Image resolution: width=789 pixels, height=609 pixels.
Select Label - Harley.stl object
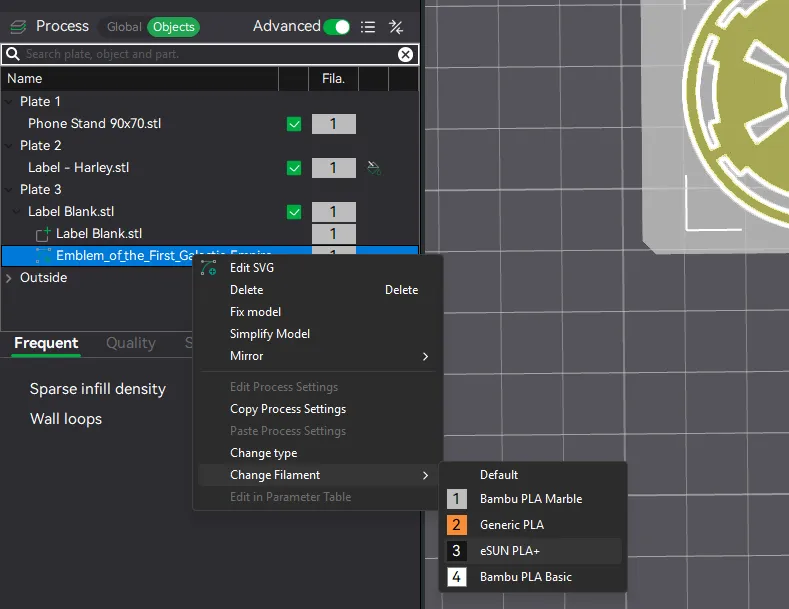[78, 168]
